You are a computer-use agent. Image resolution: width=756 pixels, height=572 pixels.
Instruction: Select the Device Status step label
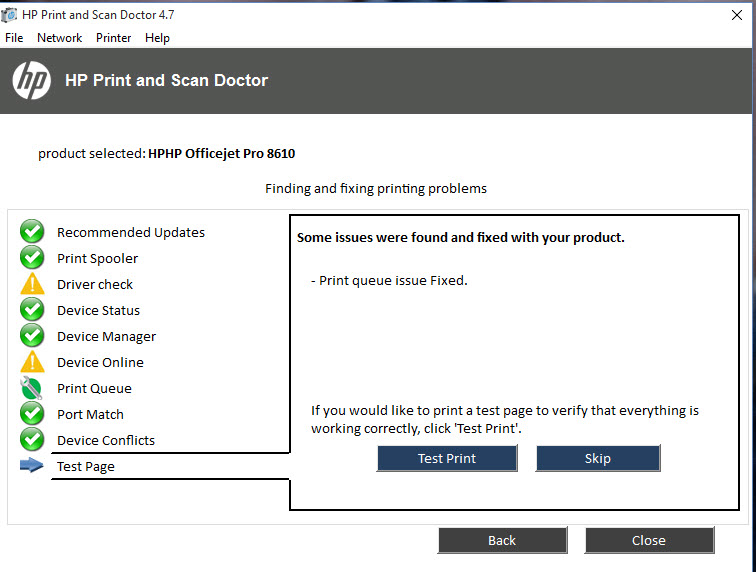[98, 311]
